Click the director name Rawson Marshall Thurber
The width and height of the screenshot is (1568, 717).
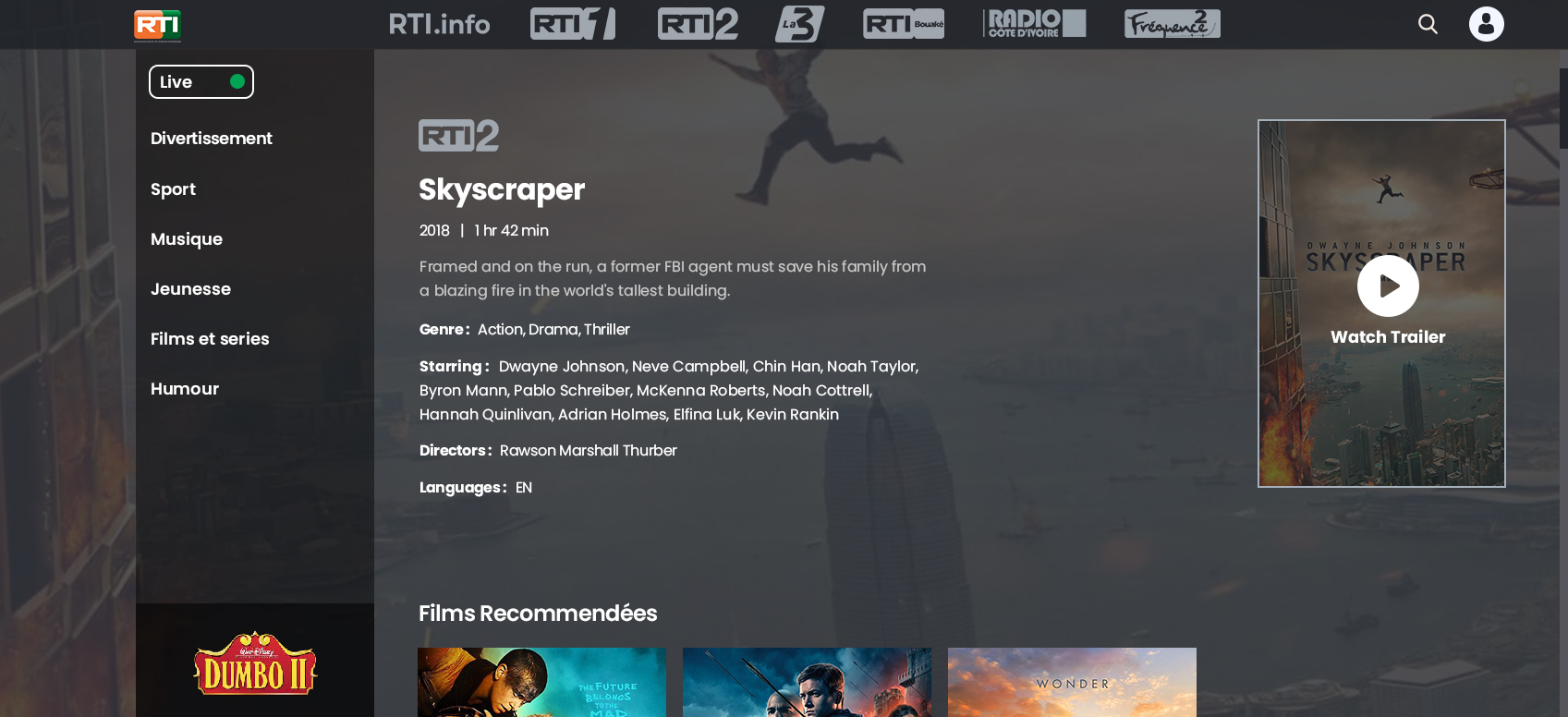[589, 451]
